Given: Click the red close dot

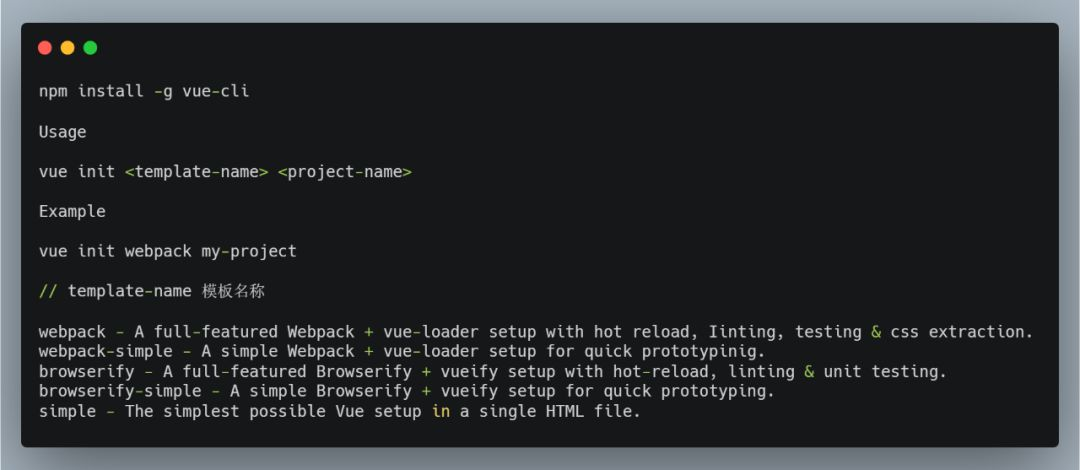Looking at the screenshot, I should [x=45, y=48].
